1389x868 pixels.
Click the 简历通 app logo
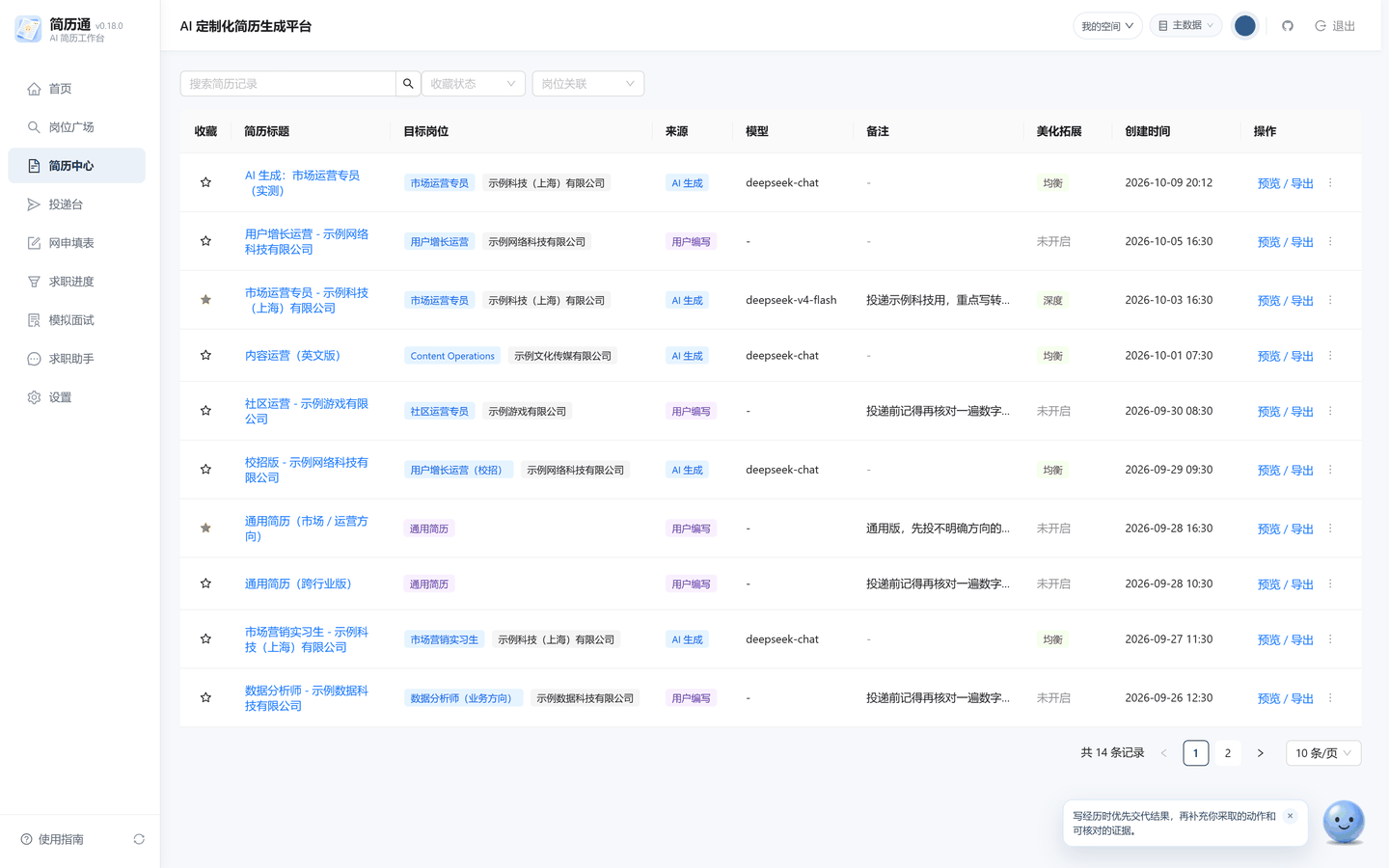pos(28,29)
